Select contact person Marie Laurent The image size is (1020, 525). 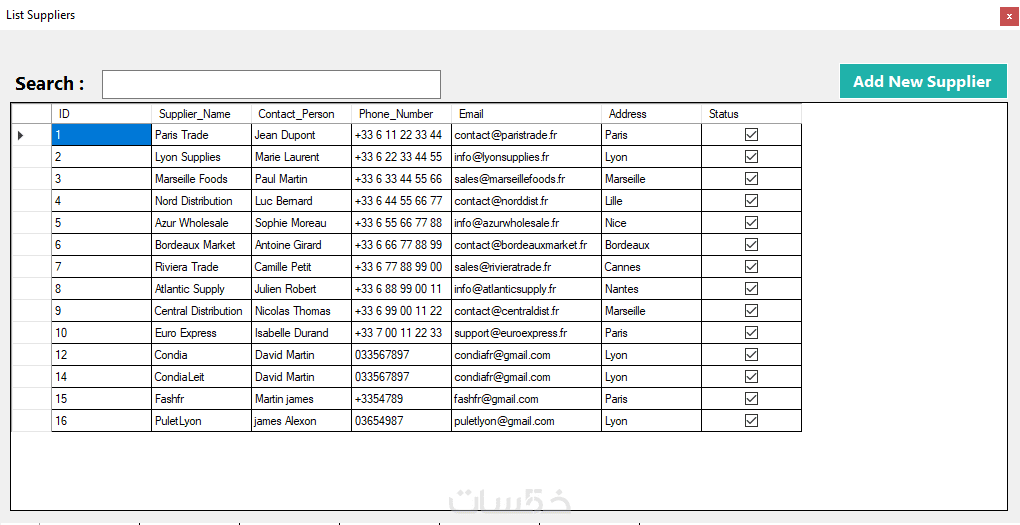click(302, 157)
